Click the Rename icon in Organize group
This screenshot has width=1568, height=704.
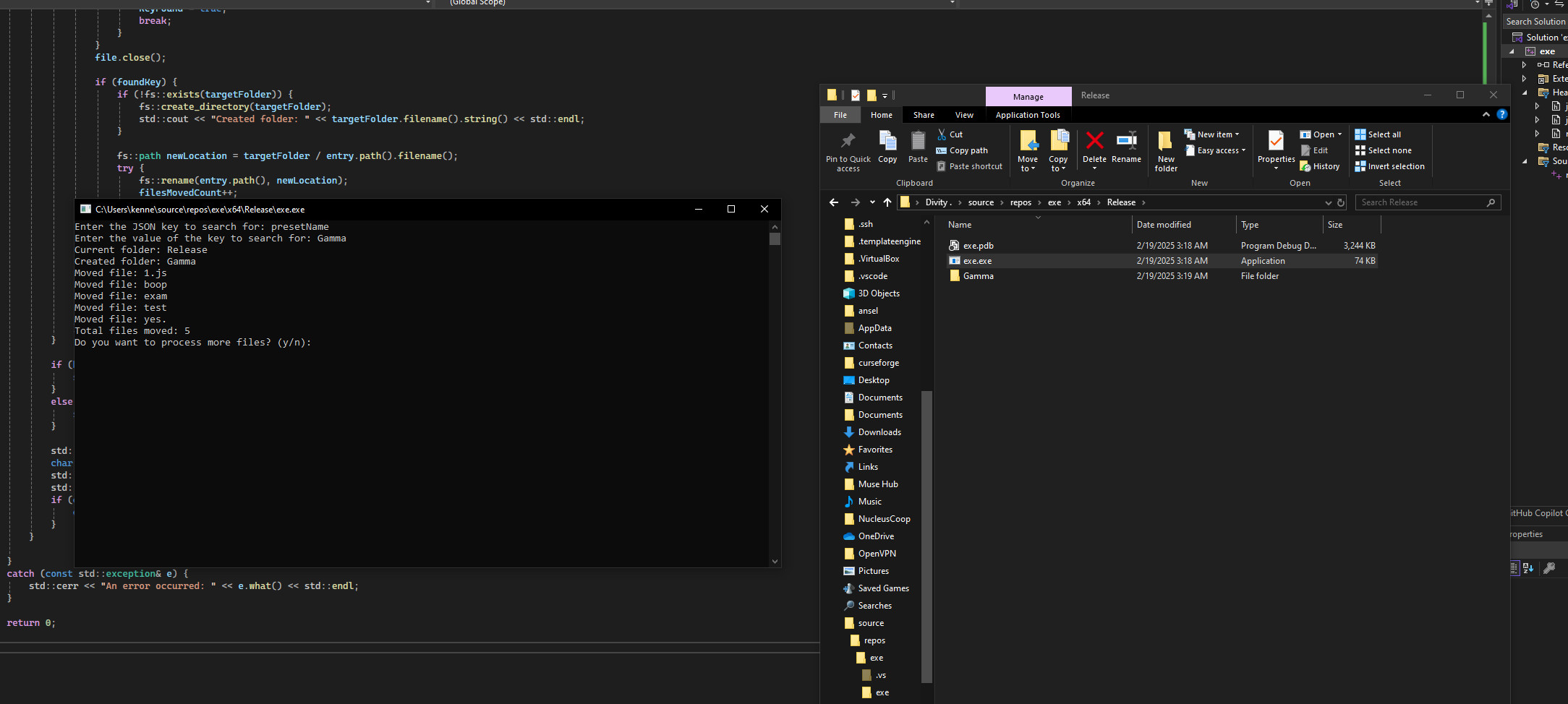1126,142
